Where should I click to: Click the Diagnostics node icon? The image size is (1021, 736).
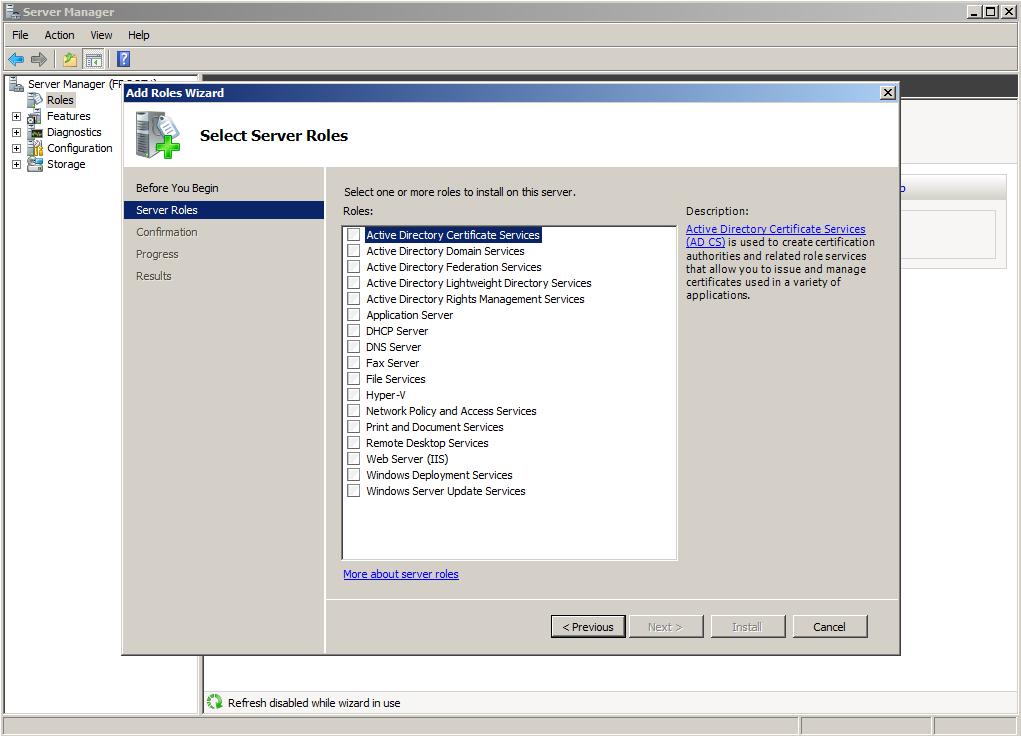(x=35, y=132)
